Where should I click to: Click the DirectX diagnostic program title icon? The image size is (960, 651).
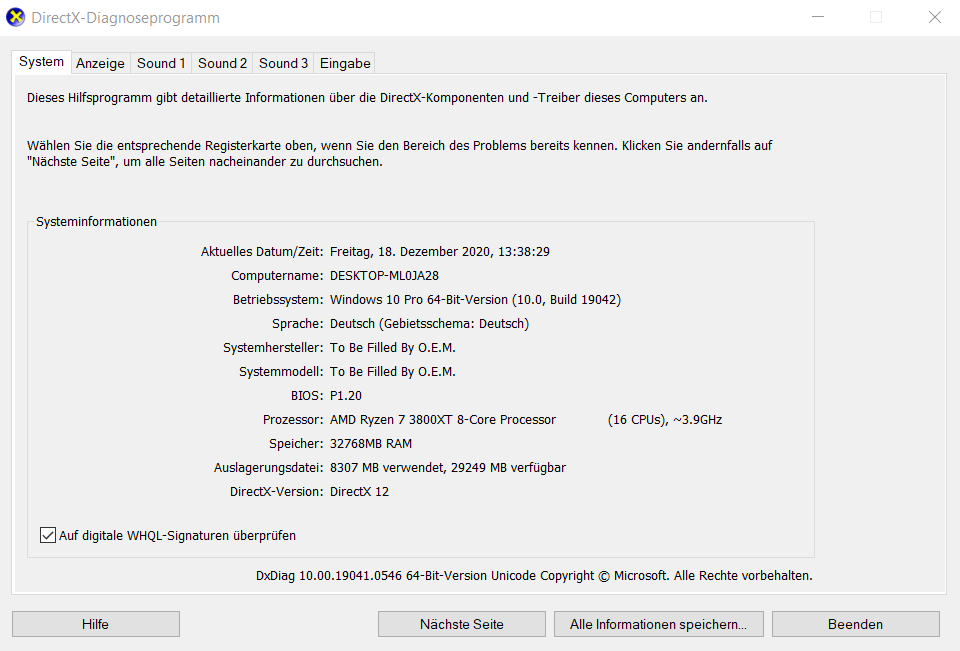coord(15,17)
